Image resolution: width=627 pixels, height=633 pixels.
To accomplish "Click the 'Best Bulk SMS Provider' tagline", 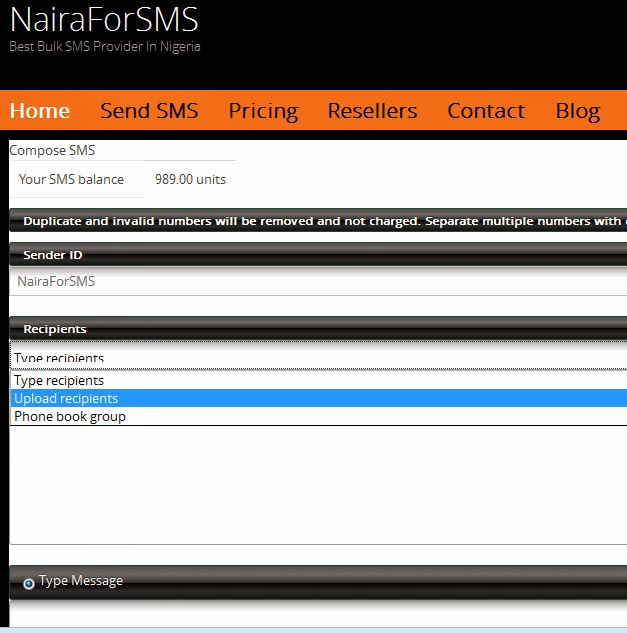I will (105, 46).
